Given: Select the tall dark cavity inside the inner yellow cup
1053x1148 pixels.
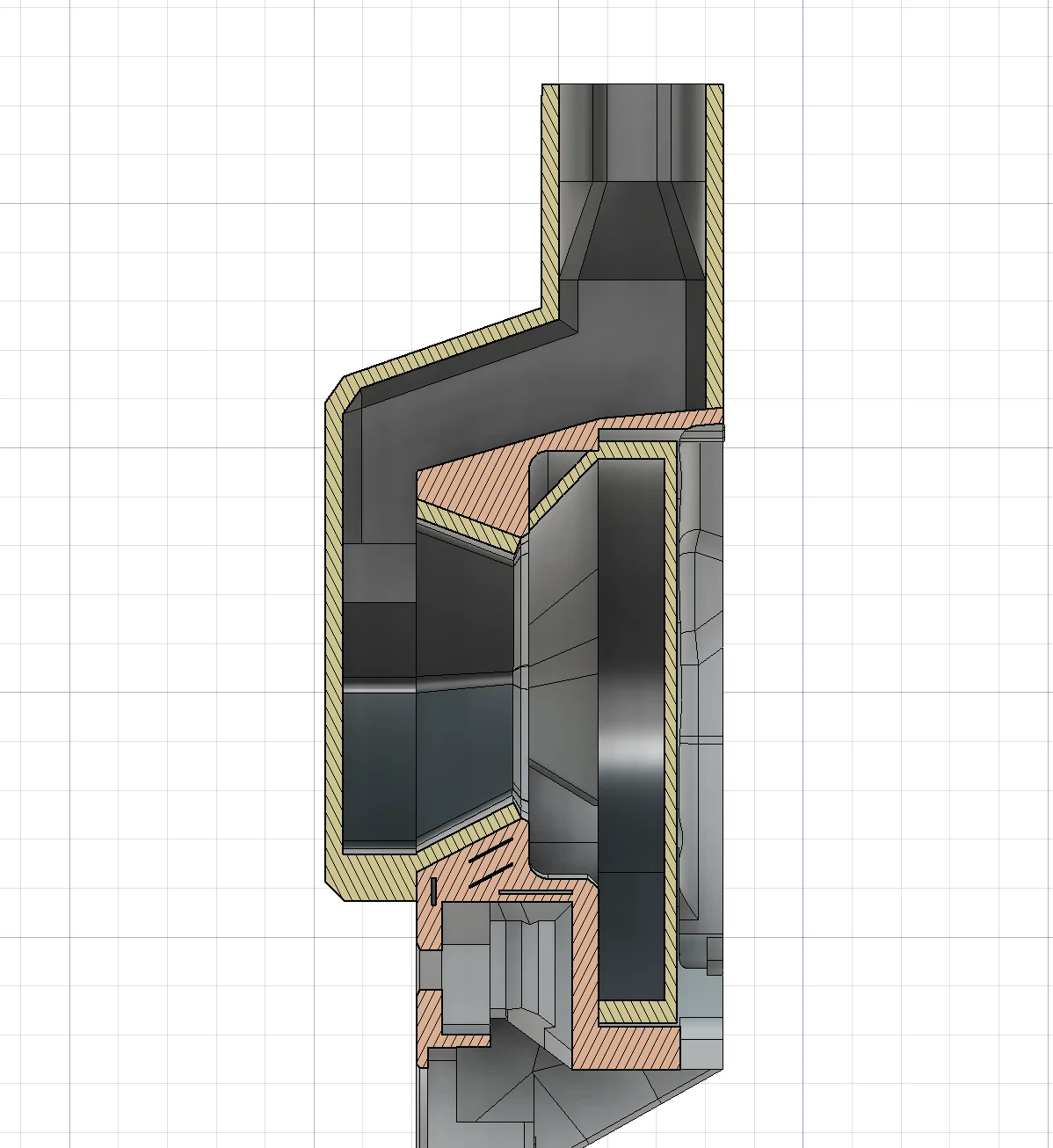Looking at the screenshot, I should pos(631,730).
